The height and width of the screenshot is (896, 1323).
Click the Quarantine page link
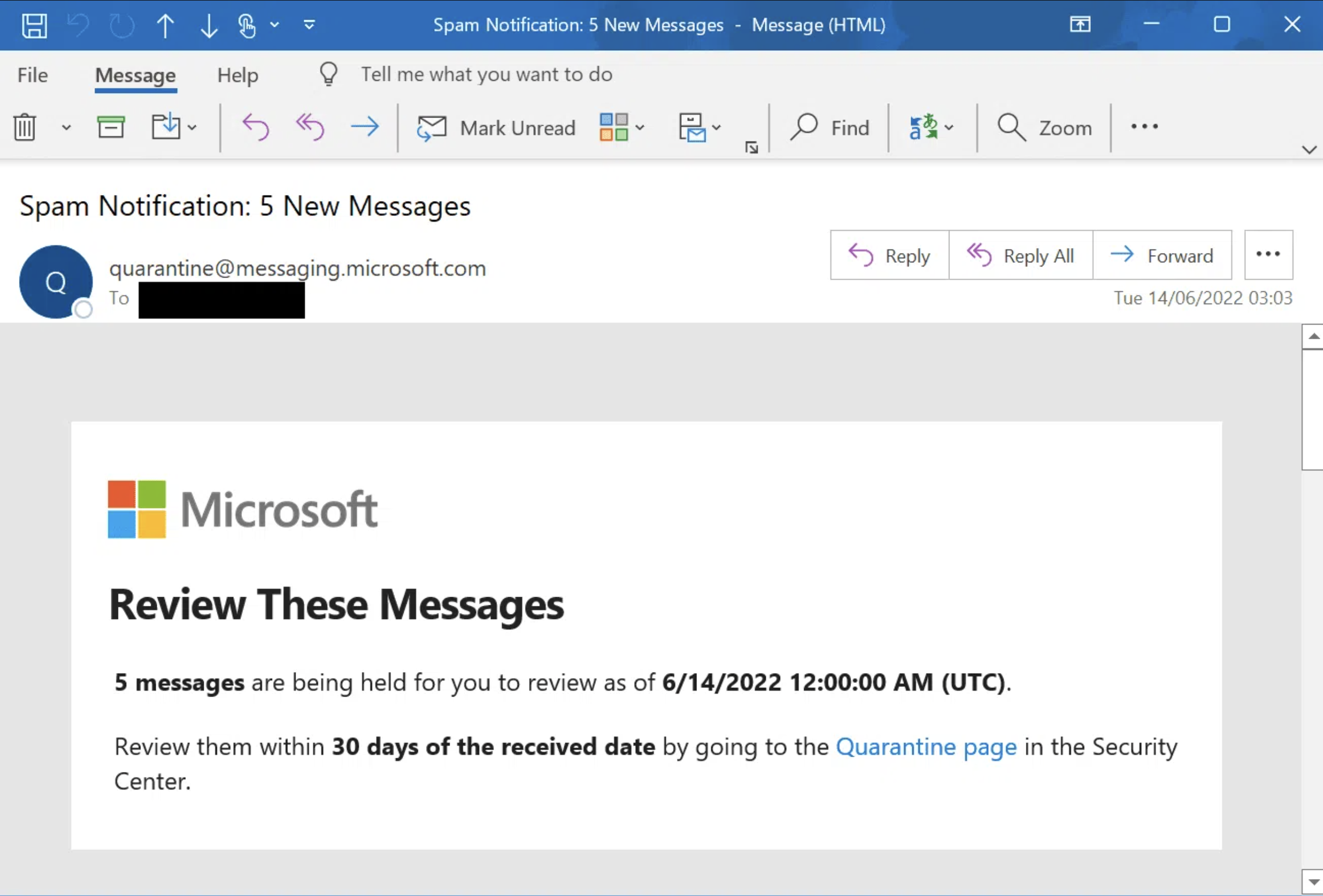click(x=926, y=747)
